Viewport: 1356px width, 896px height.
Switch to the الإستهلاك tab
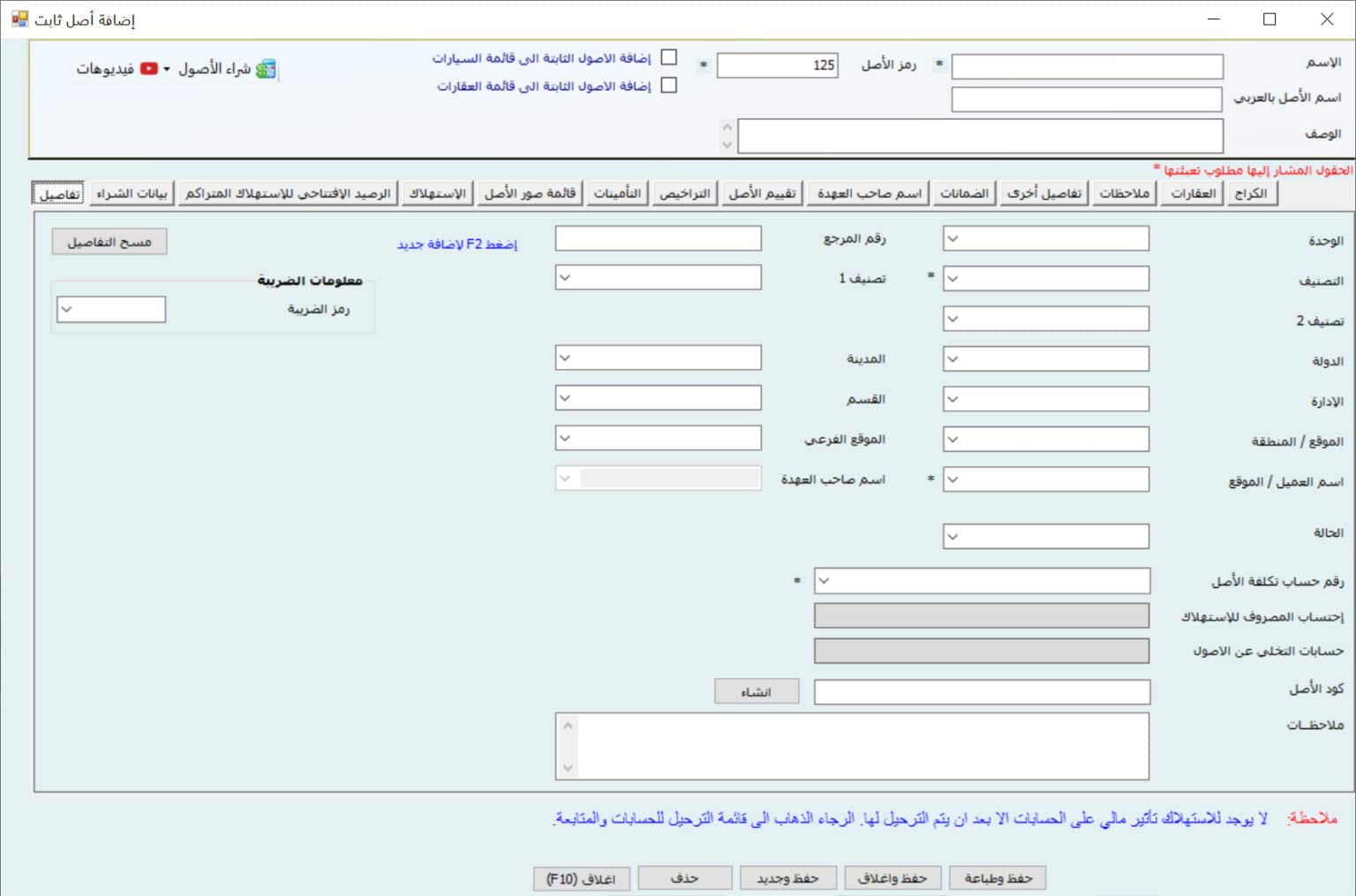[x=438, y=193]
